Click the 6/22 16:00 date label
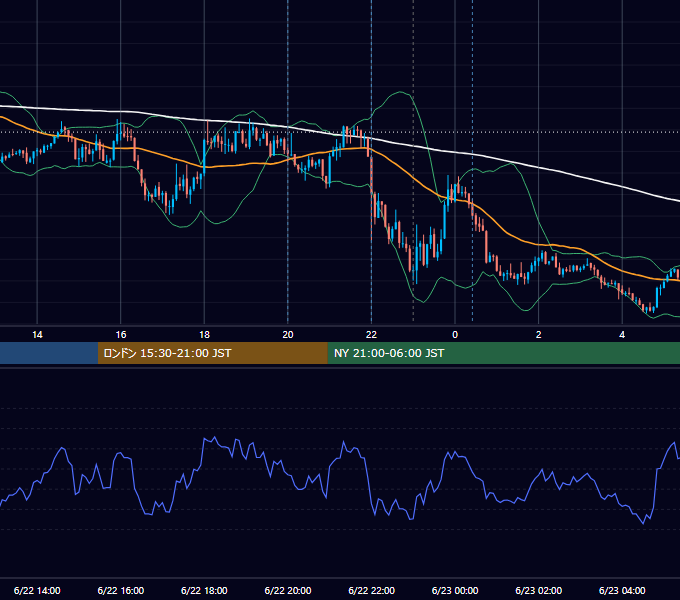 click(x=121, y=590)
